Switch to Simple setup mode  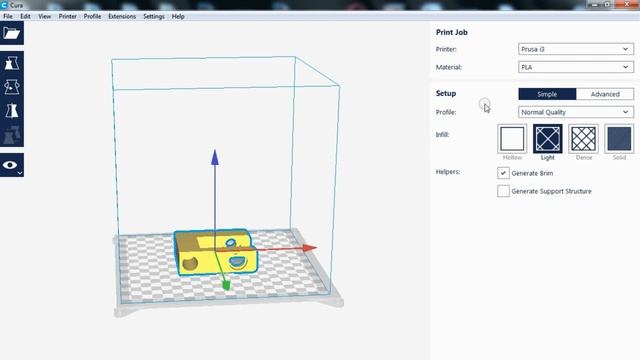(547, 94)
